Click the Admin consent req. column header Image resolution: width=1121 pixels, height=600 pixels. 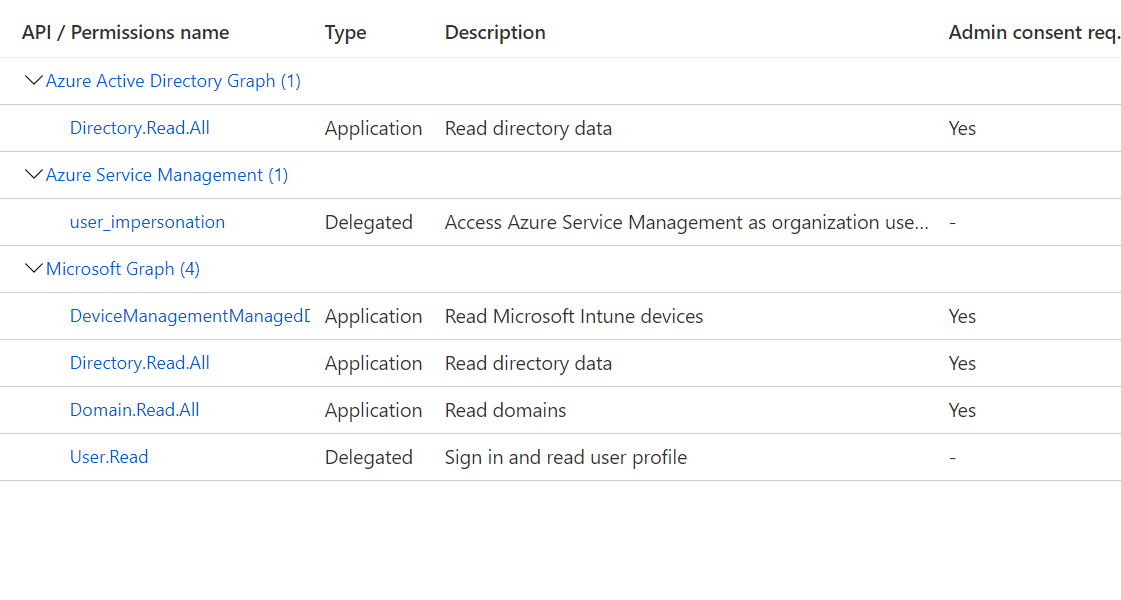(x=1034, y=31)
